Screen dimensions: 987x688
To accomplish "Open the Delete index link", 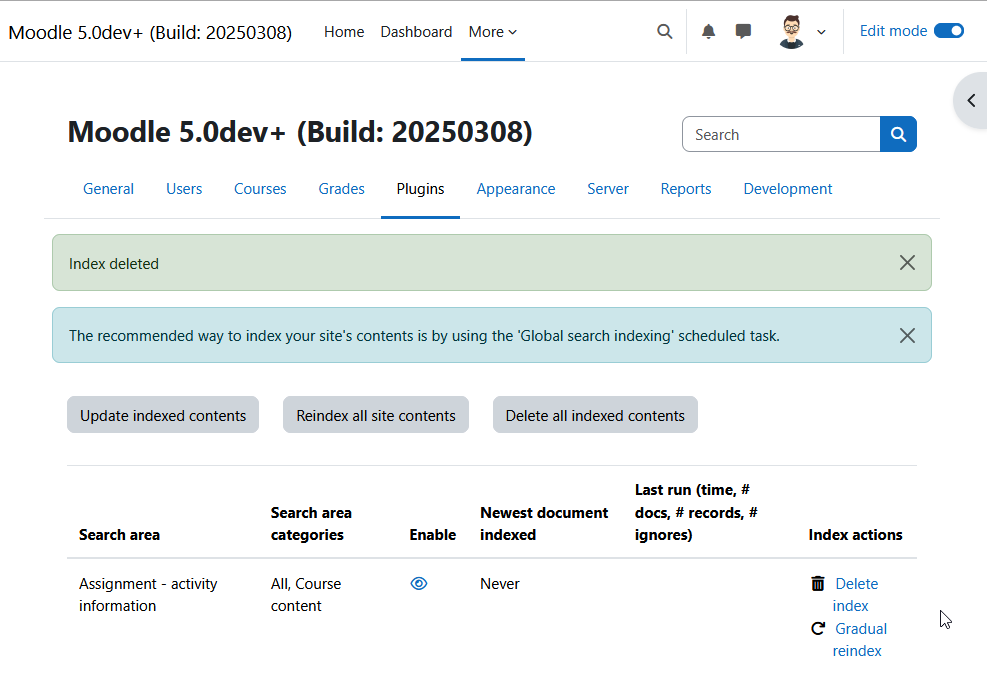I will point(855,594).
